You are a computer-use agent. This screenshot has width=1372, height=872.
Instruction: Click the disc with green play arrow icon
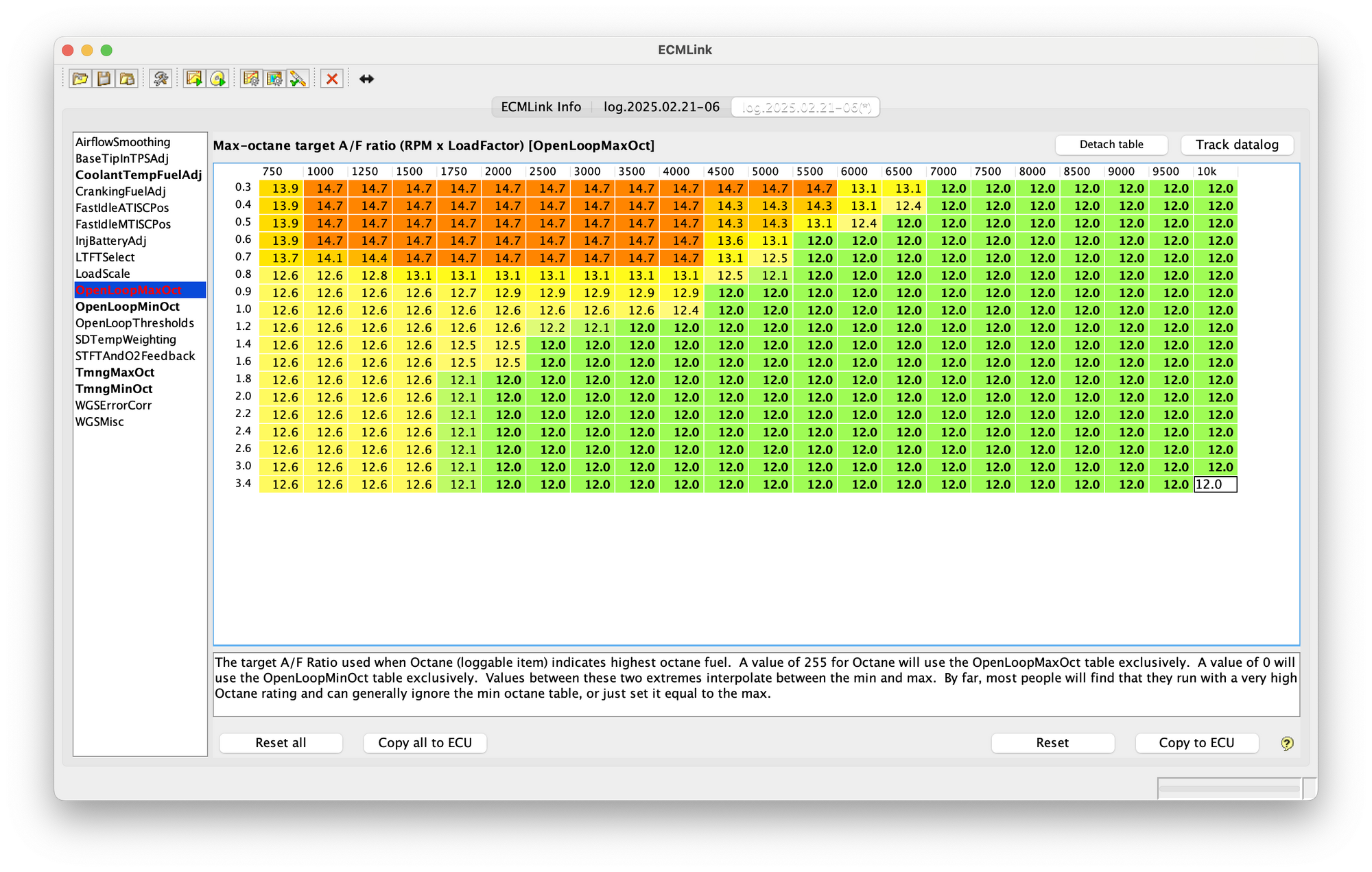[x=218, y=79]
